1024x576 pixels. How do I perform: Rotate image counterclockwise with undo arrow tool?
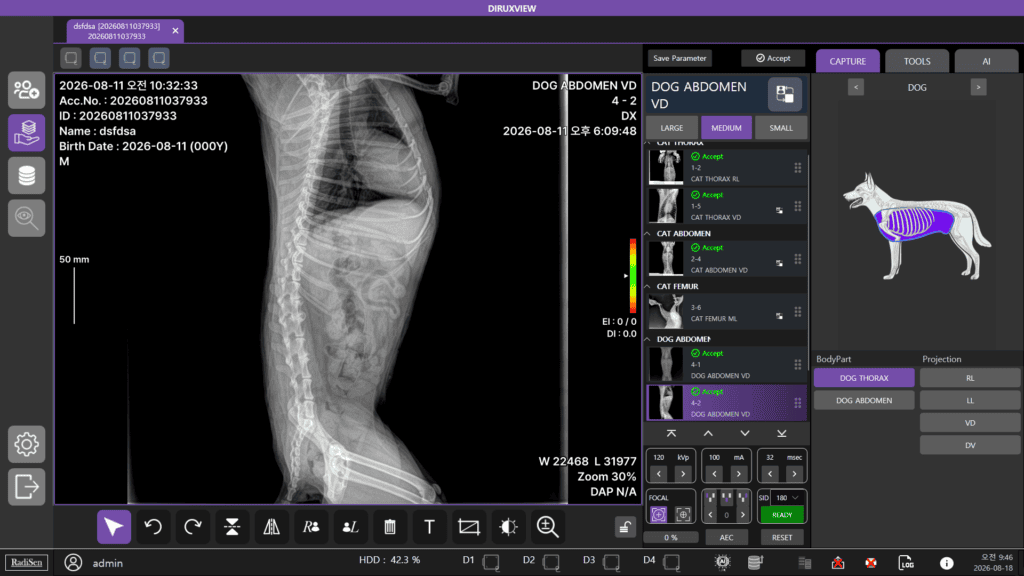[153, 527]
